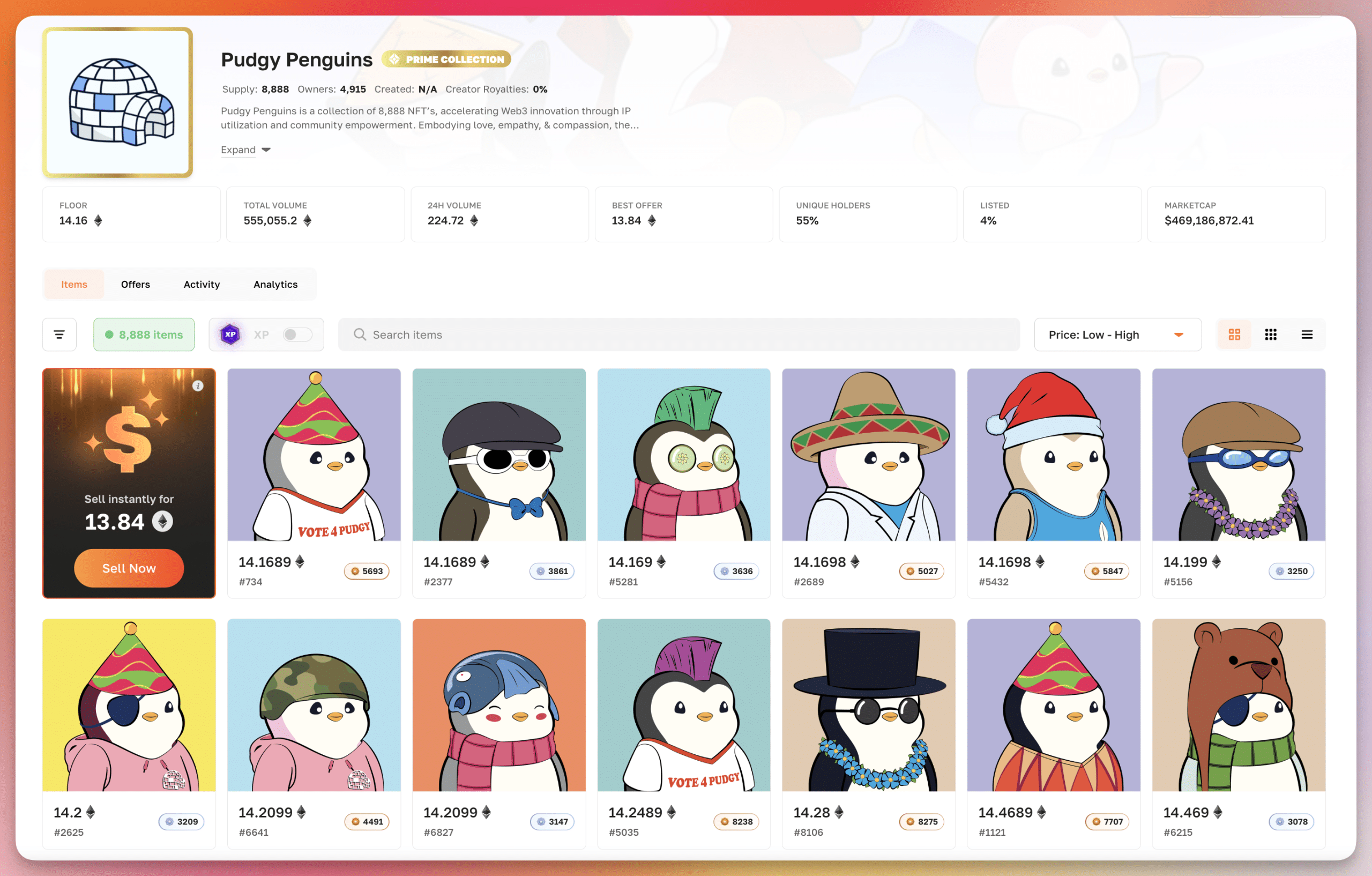Switch to the list view icon

(1307, 335)
